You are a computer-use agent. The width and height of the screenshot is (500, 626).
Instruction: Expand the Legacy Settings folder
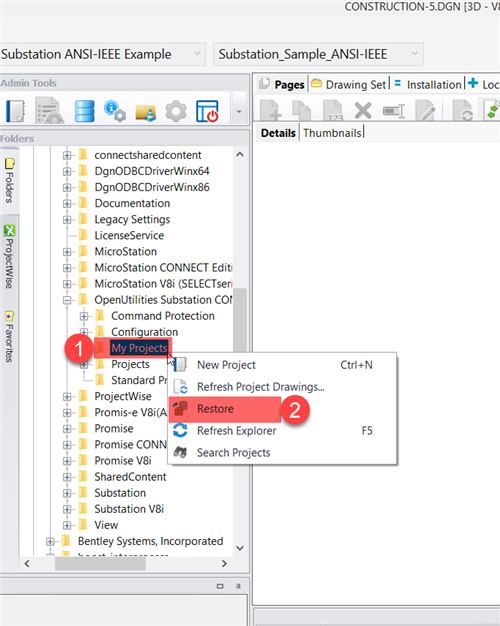click(67, 220)
